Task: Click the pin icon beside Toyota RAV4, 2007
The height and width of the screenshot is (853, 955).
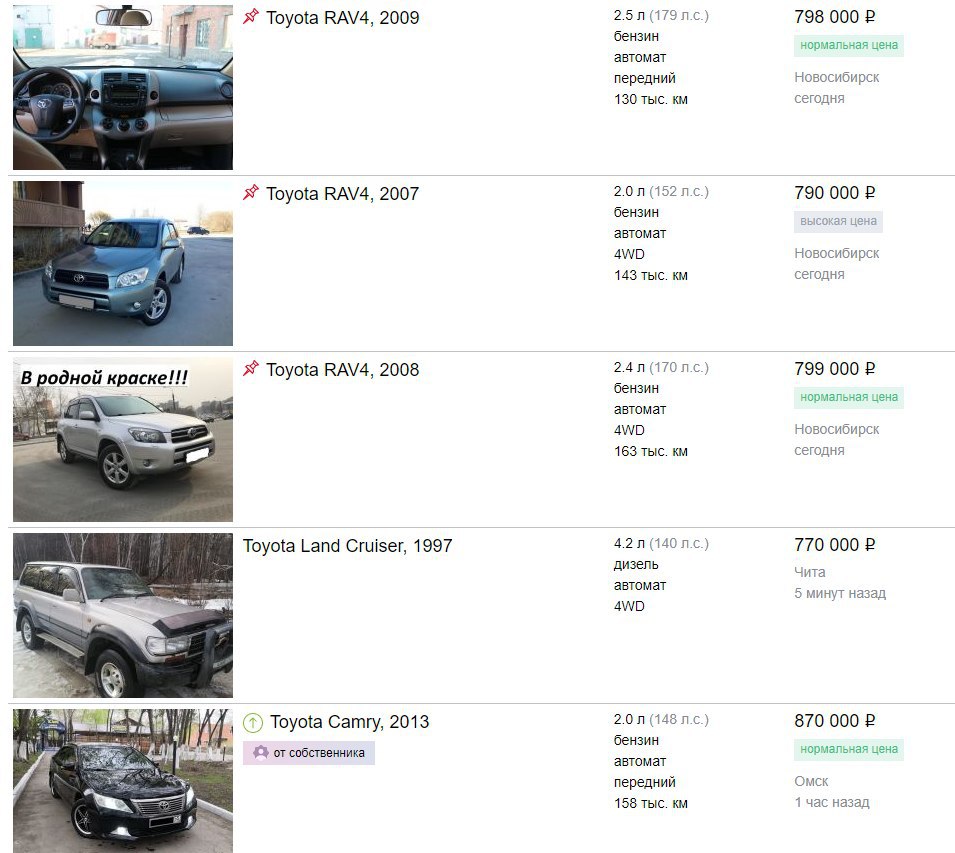Action: (251, 192)
